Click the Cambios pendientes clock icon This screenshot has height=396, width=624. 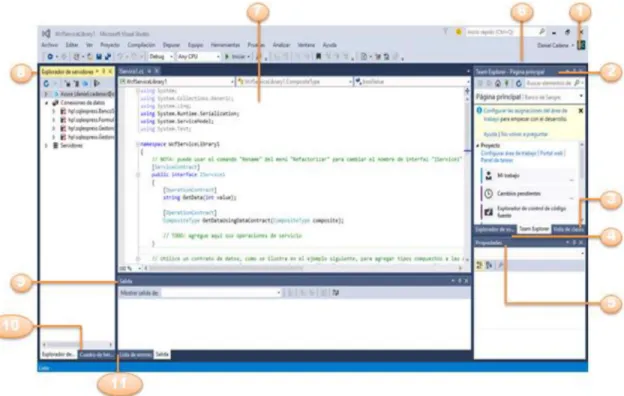pos(489,194)
